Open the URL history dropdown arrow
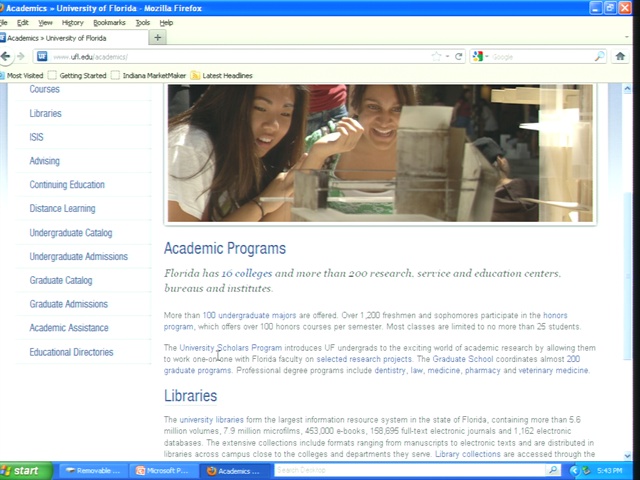 point(448,56)
